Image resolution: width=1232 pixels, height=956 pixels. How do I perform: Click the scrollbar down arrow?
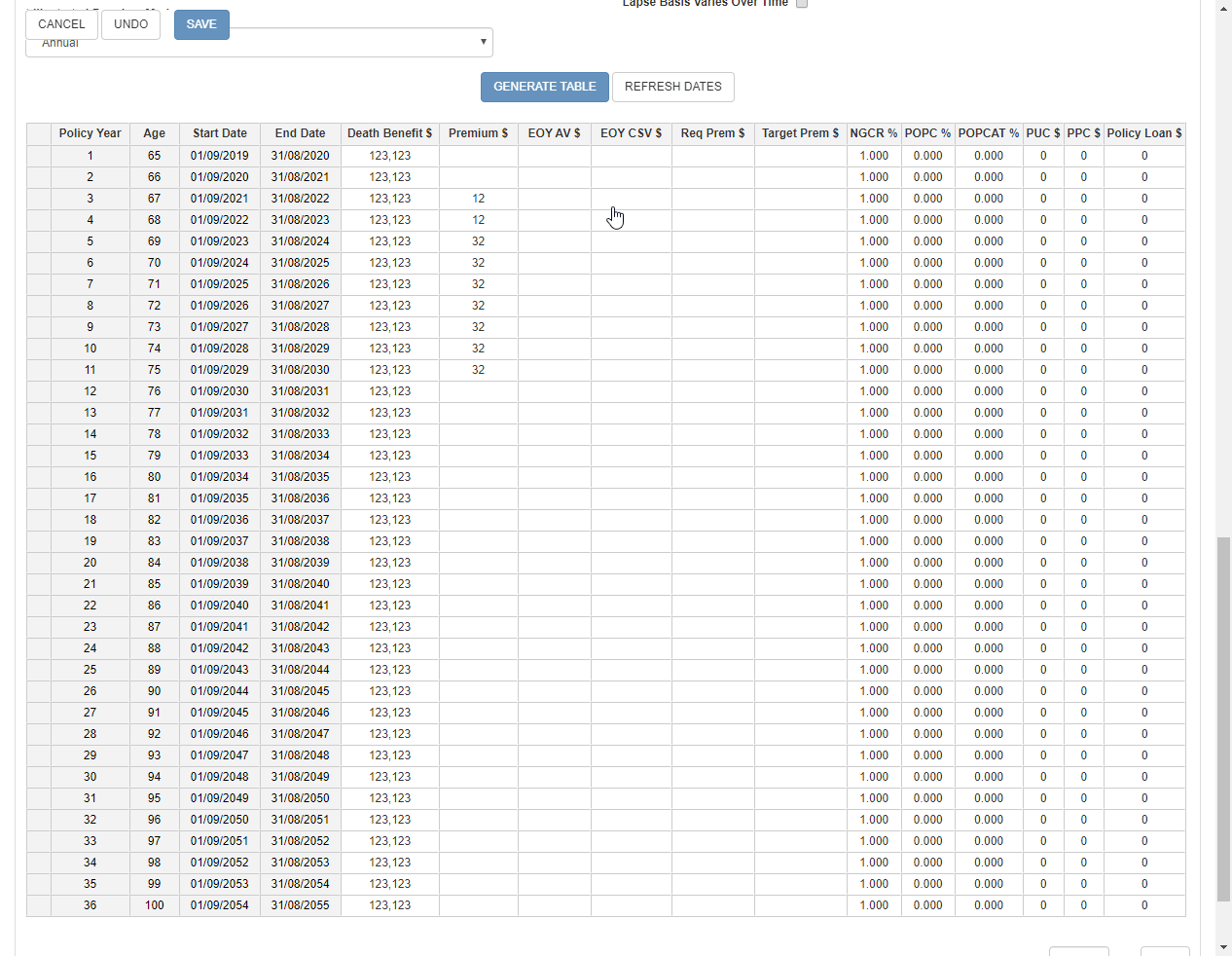[1224, 947]
